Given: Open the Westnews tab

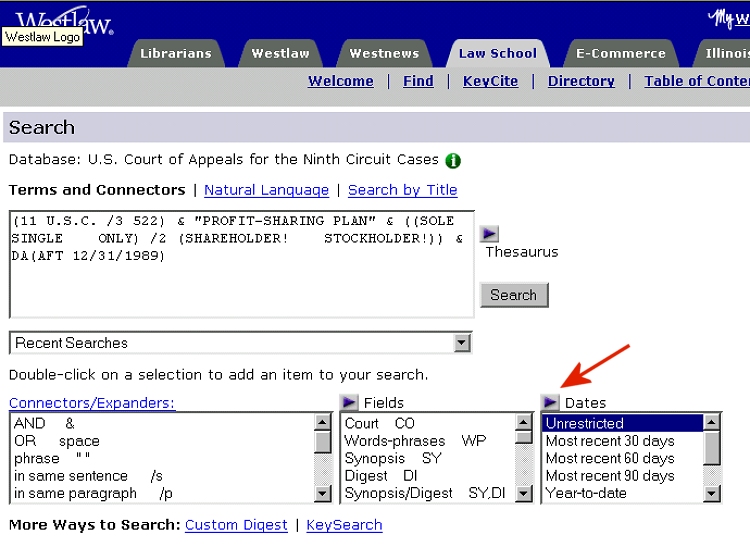Looking at the screenshot, I should pos(384,53).
